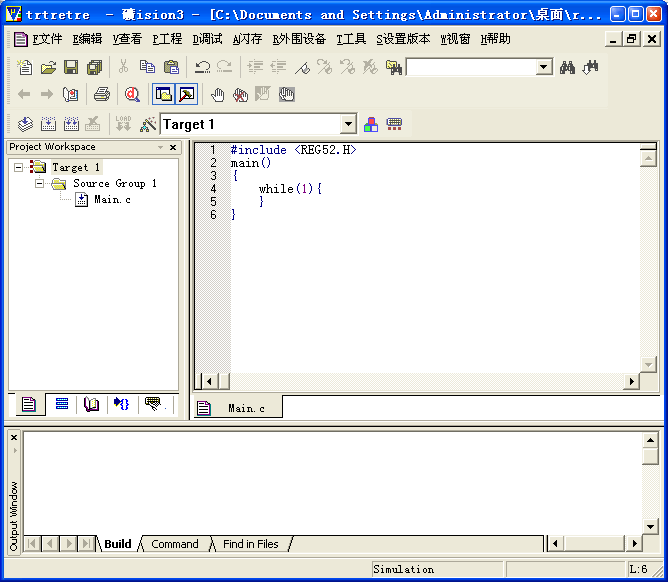Screen dimensions: 668x582
Task: Copy selection icon in toolbar
Action: [x=147, y=67]
